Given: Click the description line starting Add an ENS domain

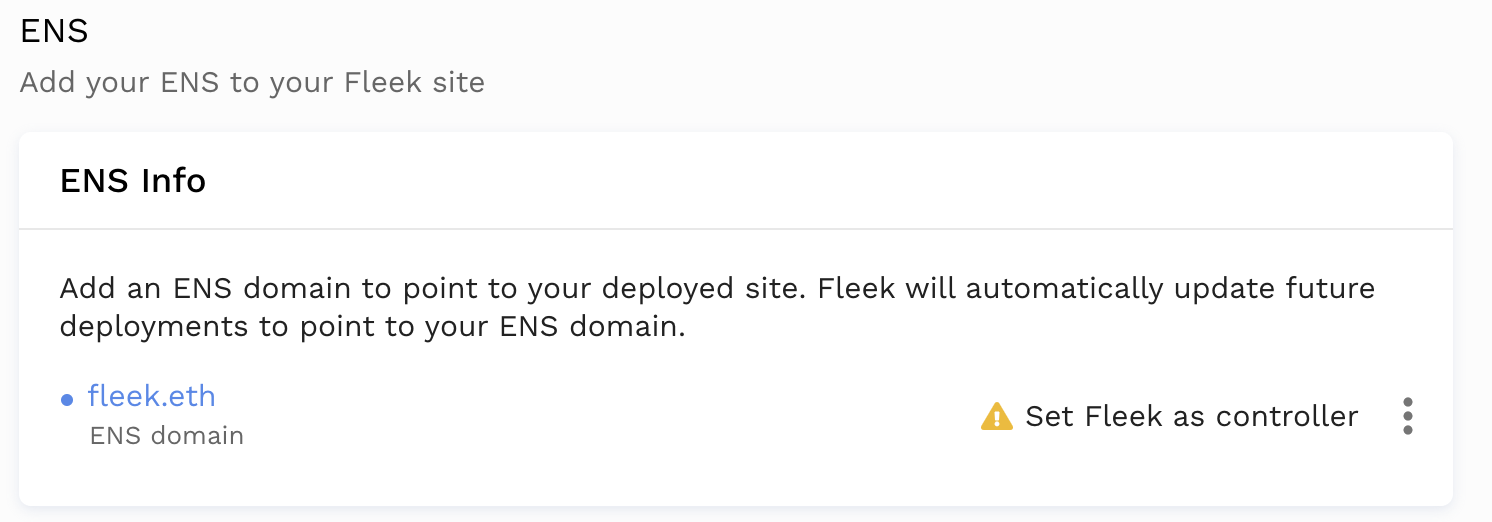Looking at the screenshot, I should [x=717, y=289].
